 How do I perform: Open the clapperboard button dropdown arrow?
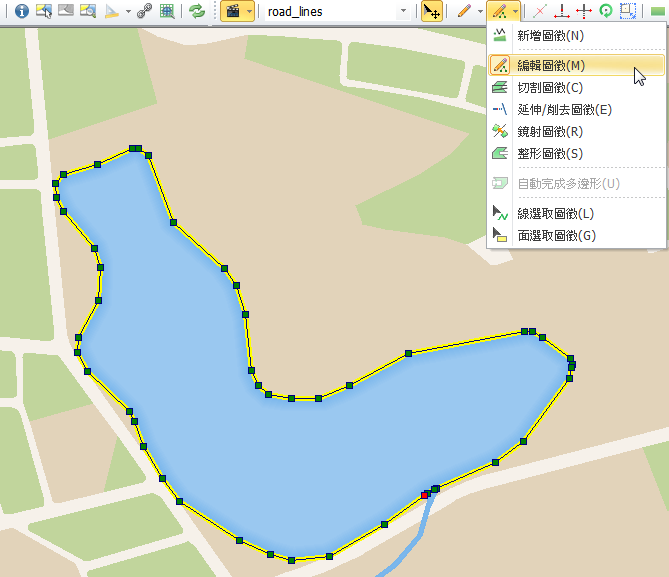coord(249,12)
